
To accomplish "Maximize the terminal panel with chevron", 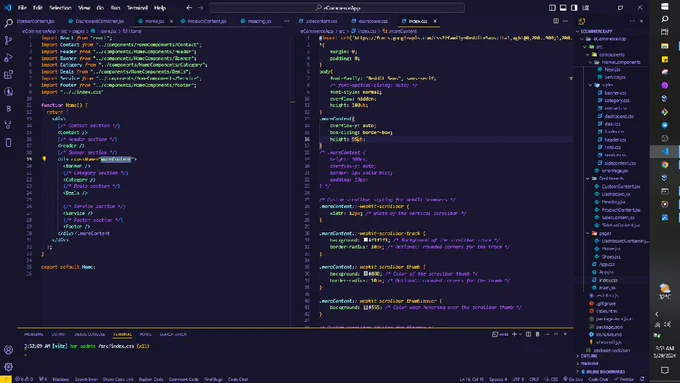I will coord(556,334).
